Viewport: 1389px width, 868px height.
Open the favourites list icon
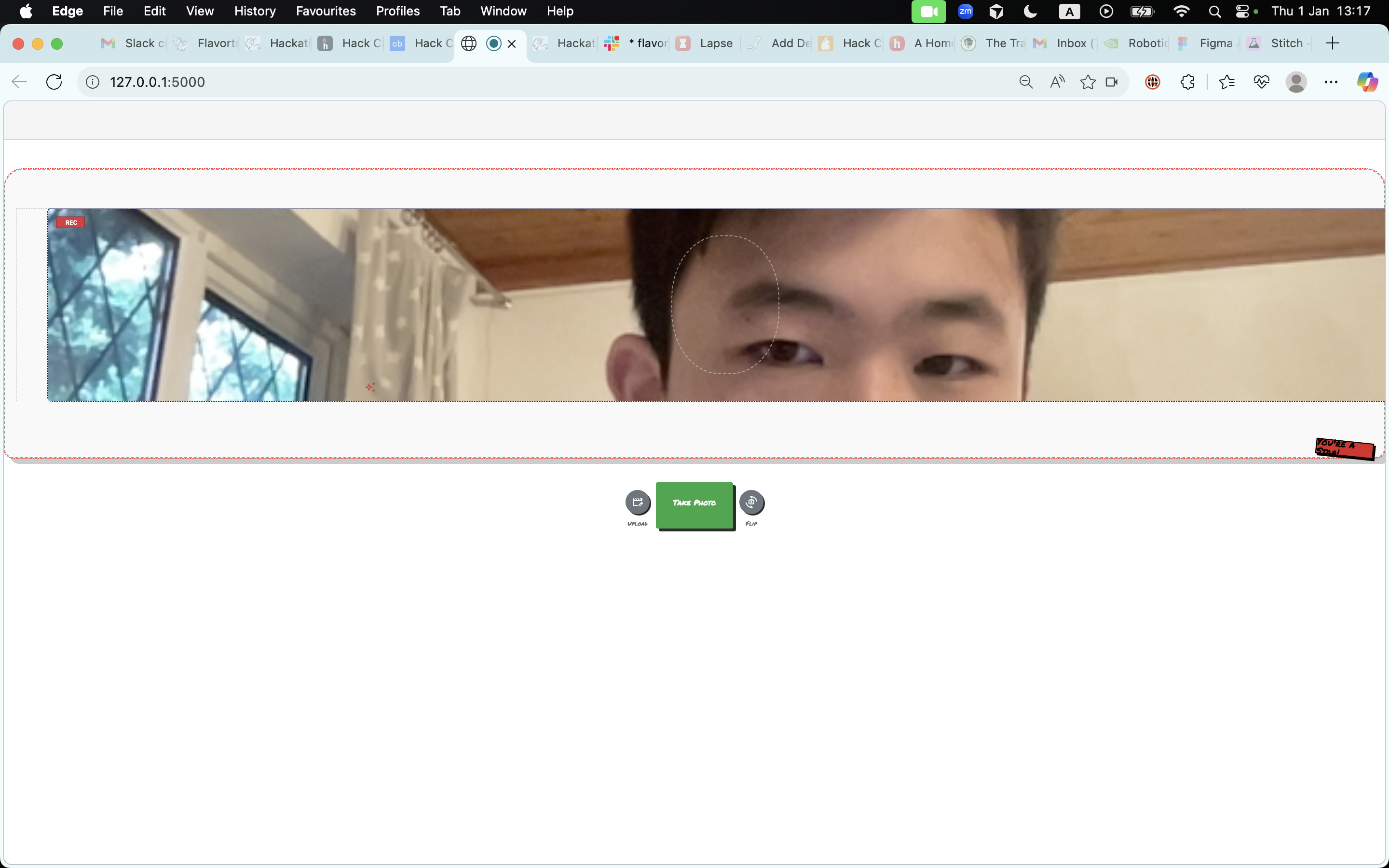point(1226,82)
